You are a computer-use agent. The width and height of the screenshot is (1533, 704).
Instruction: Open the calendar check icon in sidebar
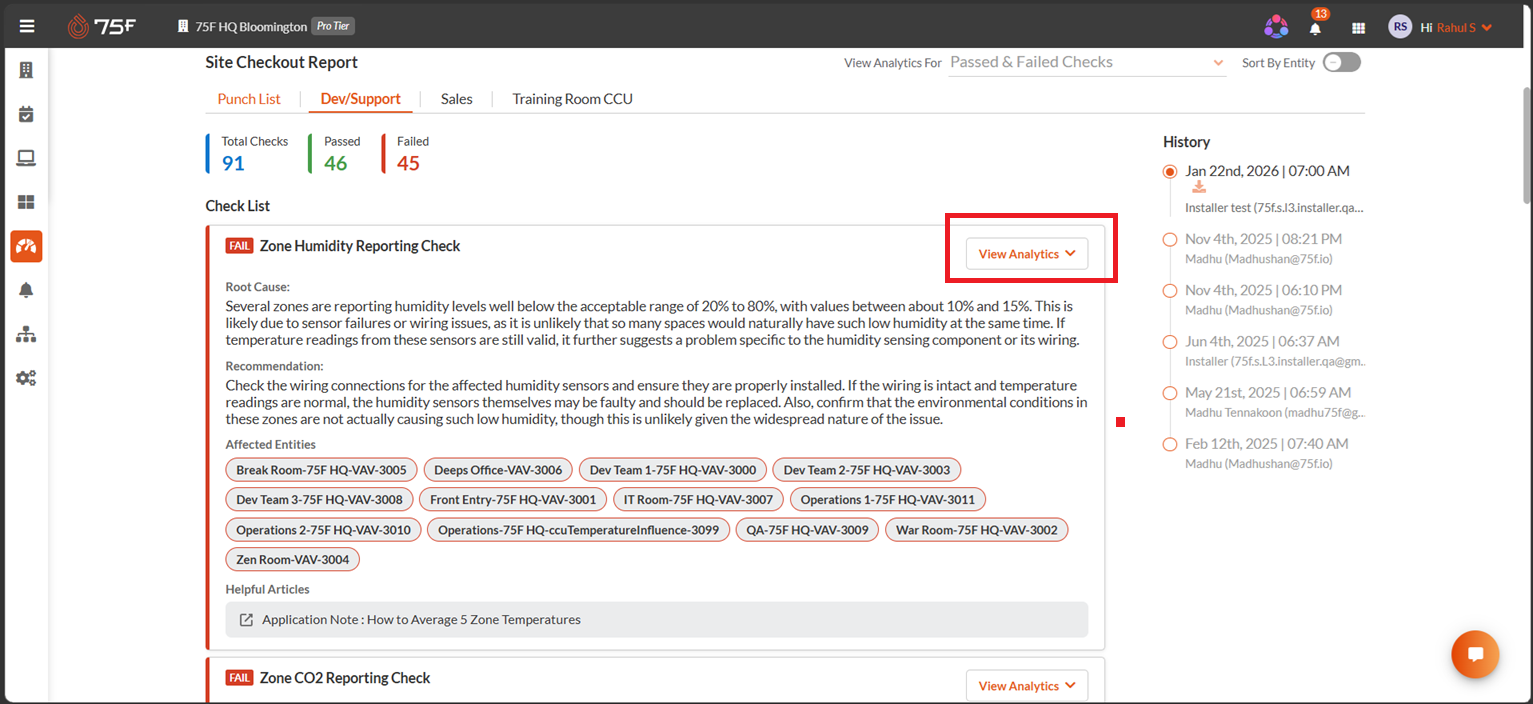click(x=26, y=114)
